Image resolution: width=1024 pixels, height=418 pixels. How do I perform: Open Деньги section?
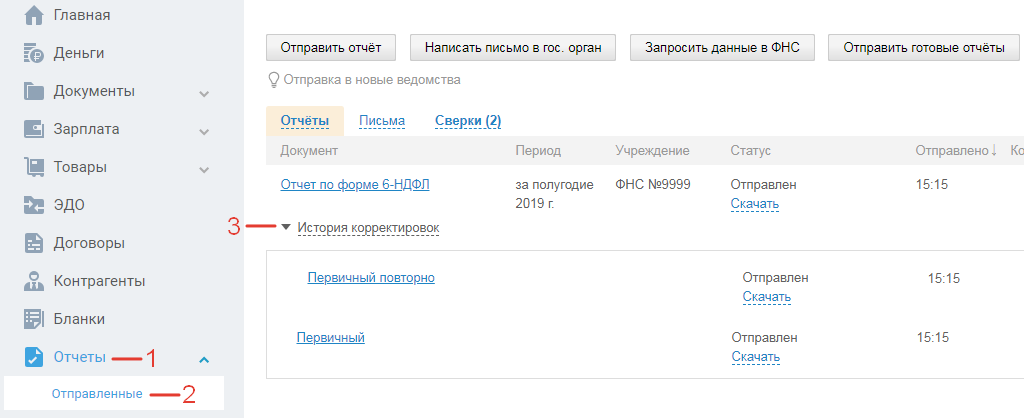tap(79, 53)
